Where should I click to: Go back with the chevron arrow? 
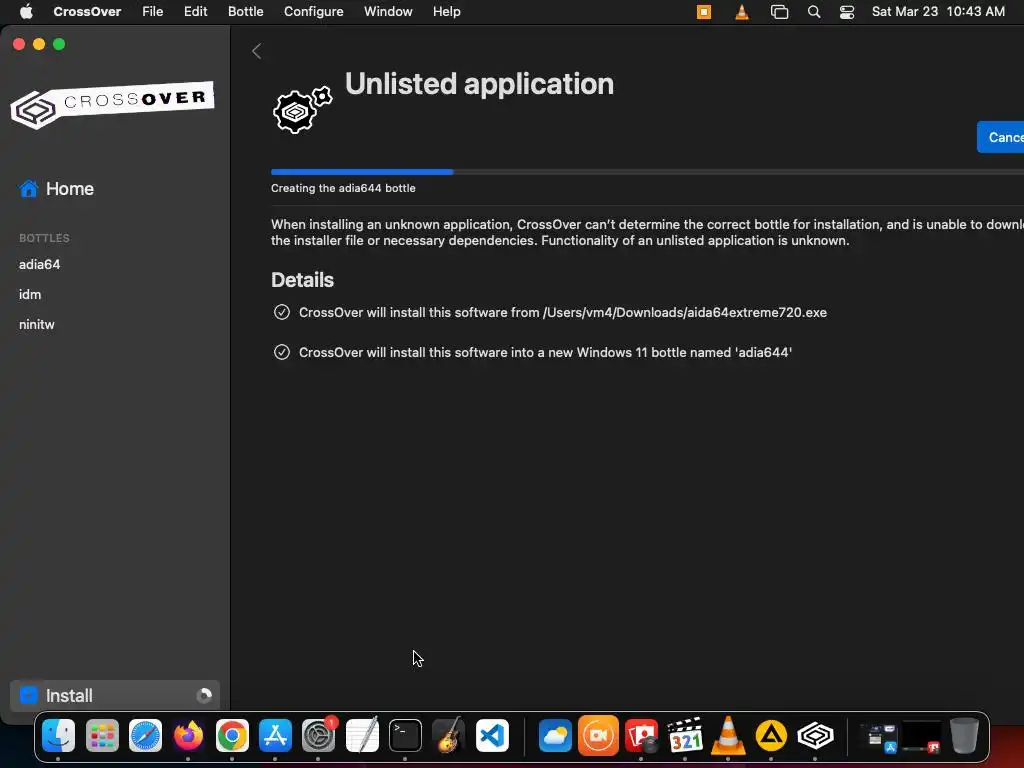click(x=257, y=51)
